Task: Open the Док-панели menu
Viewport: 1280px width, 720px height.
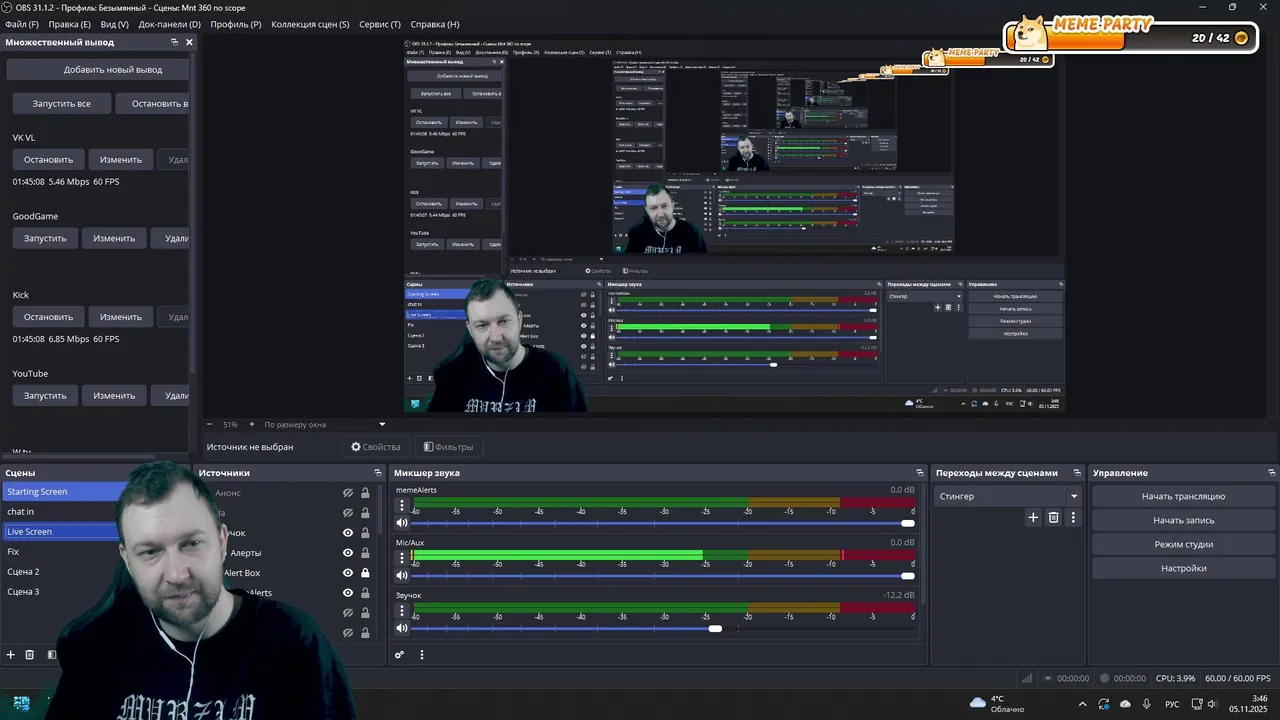Action: pos(169,24)
